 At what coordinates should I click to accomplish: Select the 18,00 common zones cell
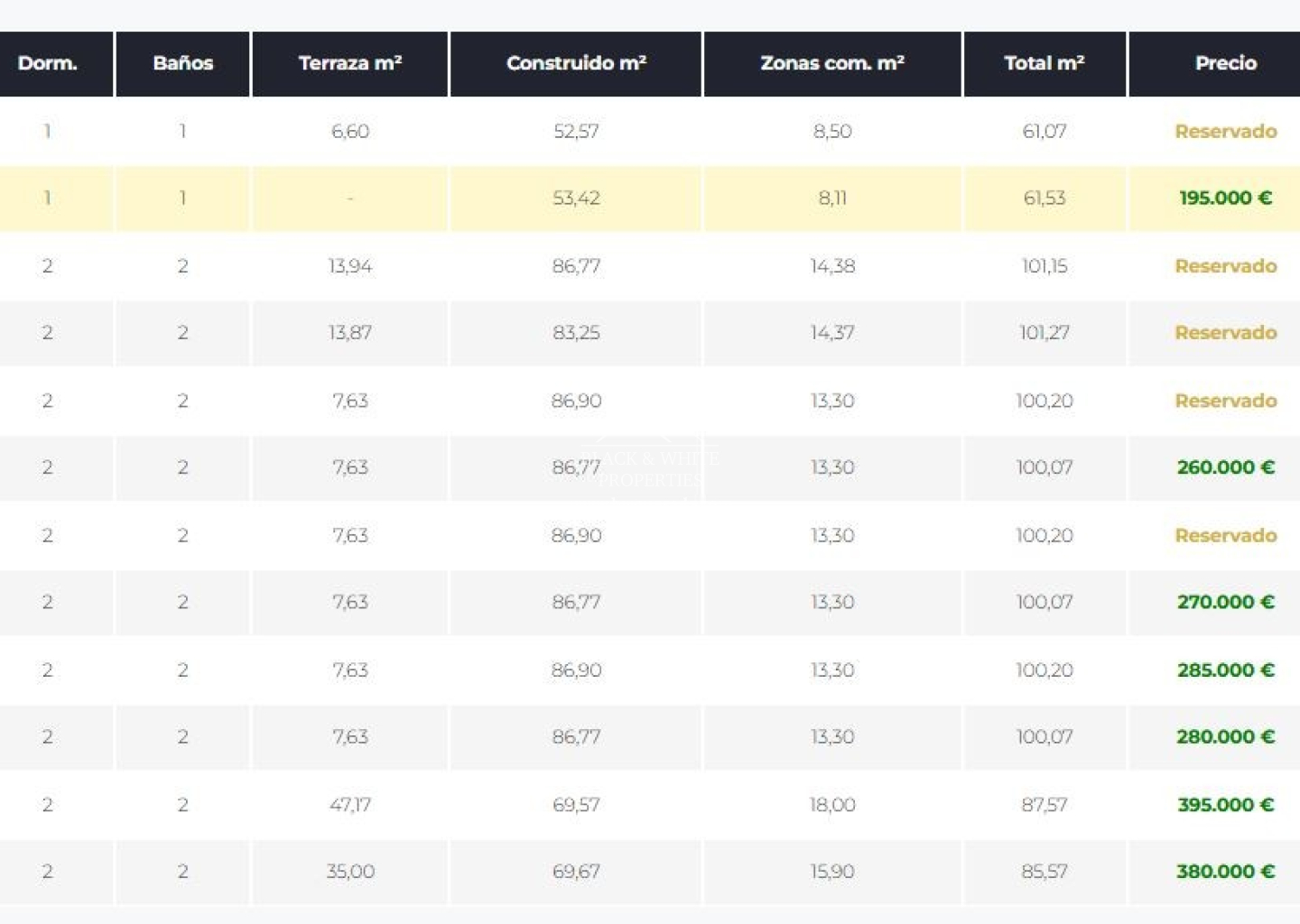pos(831,804)
